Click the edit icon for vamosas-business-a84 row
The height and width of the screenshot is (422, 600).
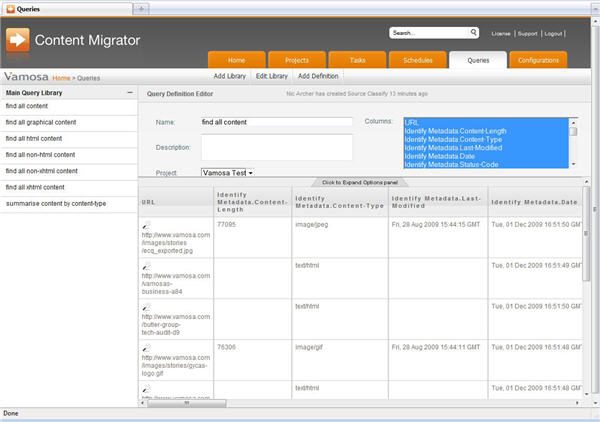click(146, 267)
